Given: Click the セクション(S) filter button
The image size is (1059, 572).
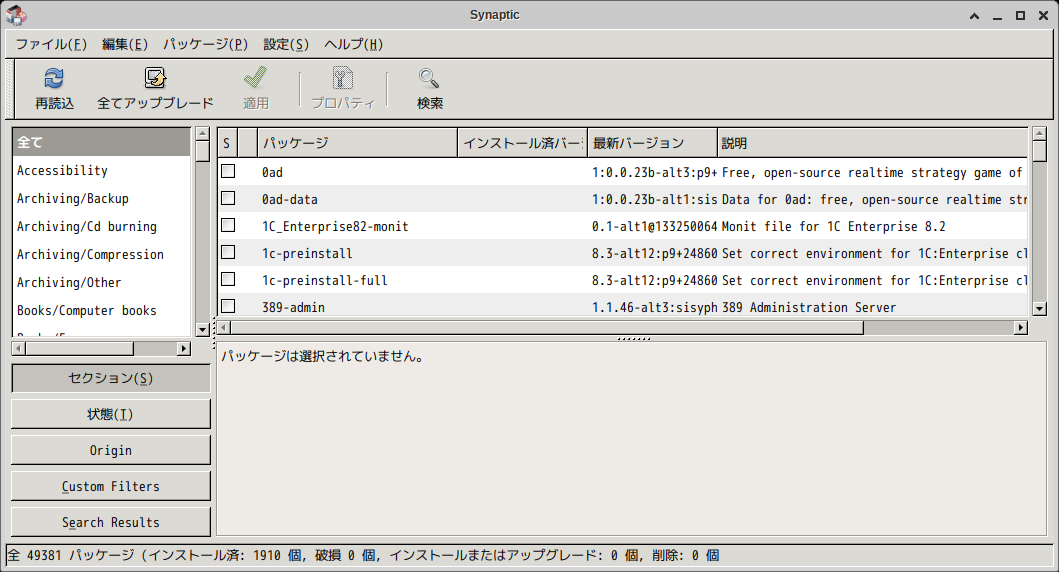Looking at the screenshot, I should 111,378.
